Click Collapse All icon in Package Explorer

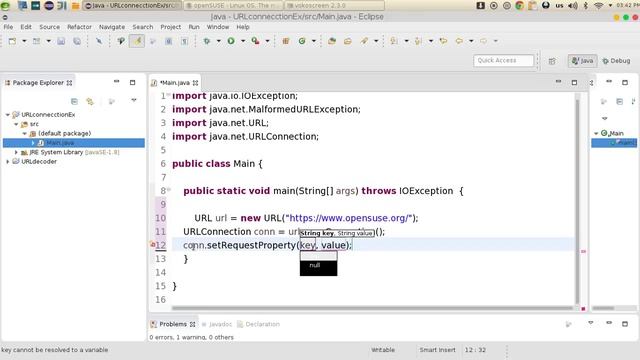[x=74, y=101]
